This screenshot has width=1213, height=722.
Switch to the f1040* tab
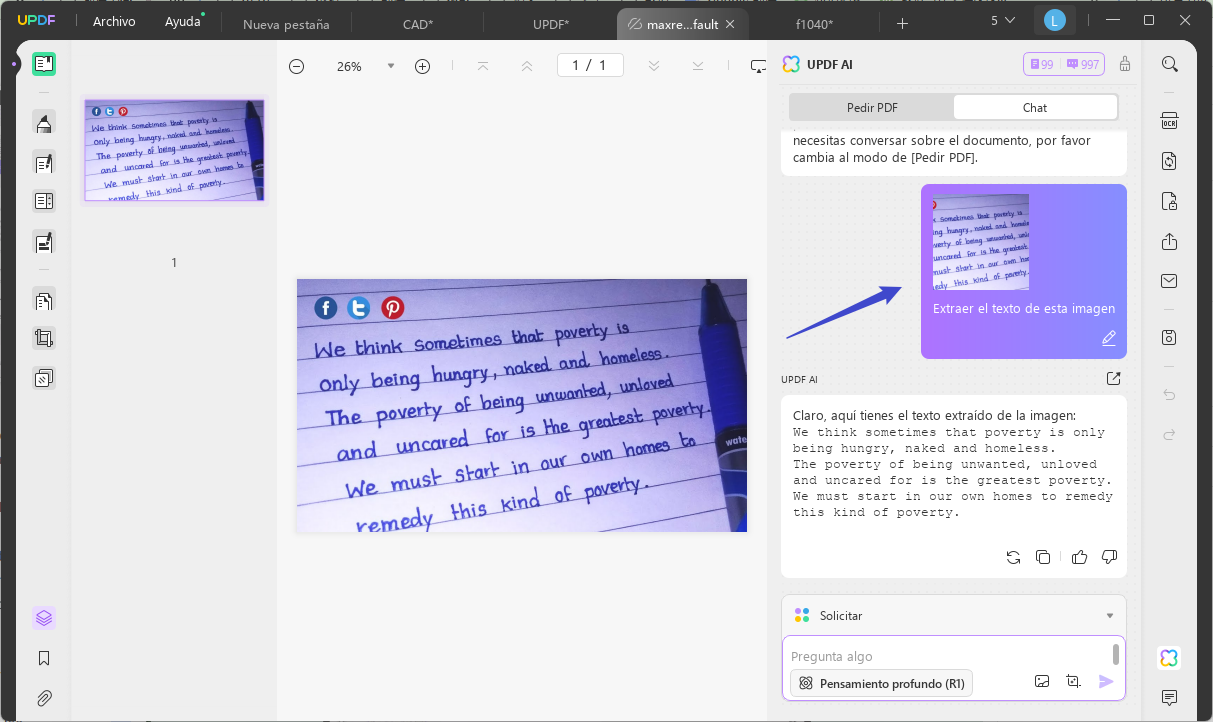814,24
